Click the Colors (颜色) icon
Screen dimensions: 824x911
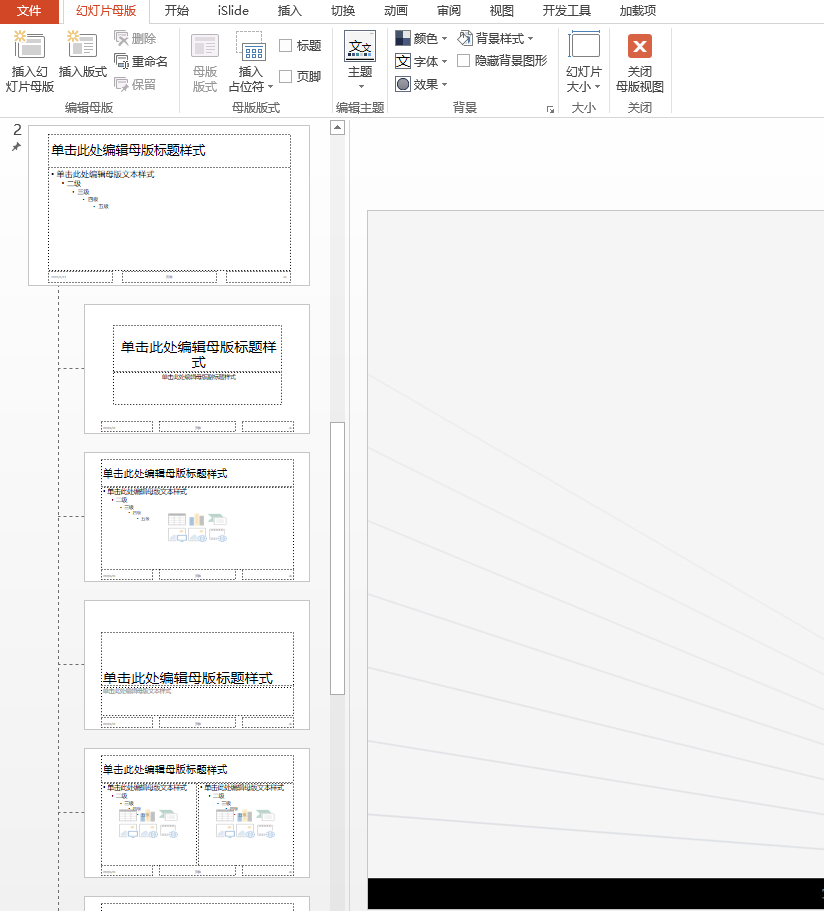[x=403, y=38]
